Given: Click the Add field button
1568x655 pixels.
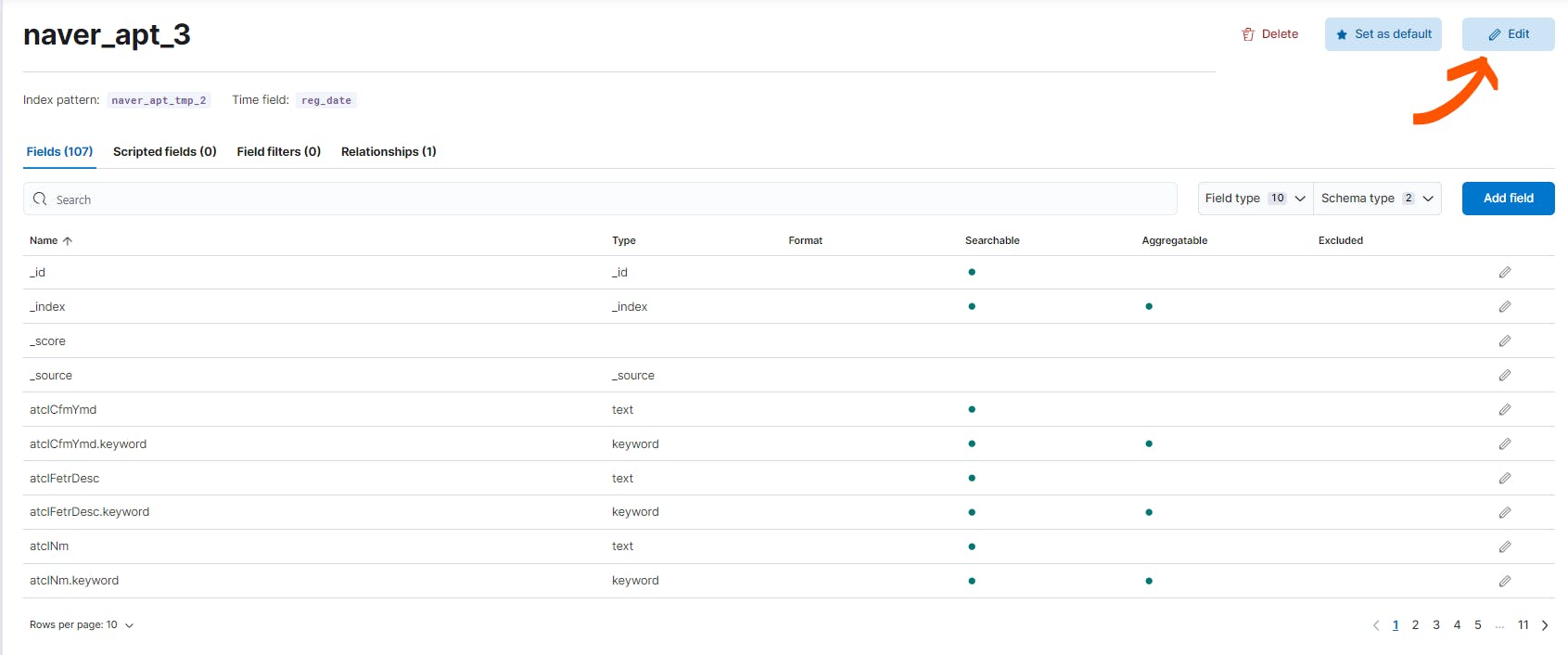Looking at the screenshot, I should pos(1509,199).
